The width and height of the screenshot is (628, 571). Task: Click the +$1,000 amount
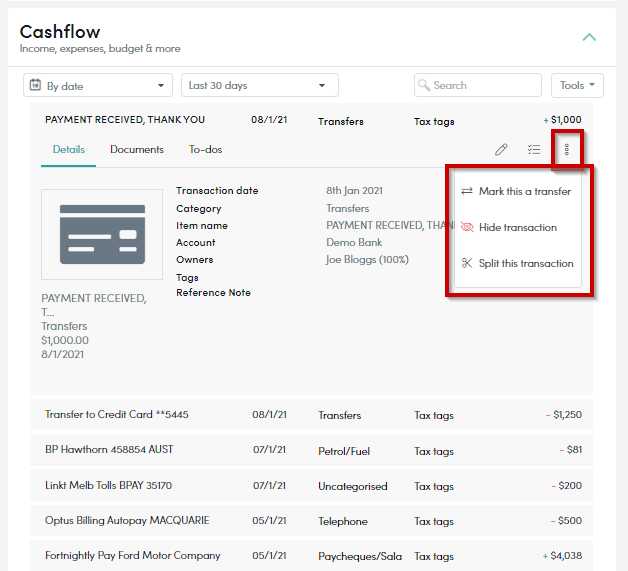pos(562,120)
